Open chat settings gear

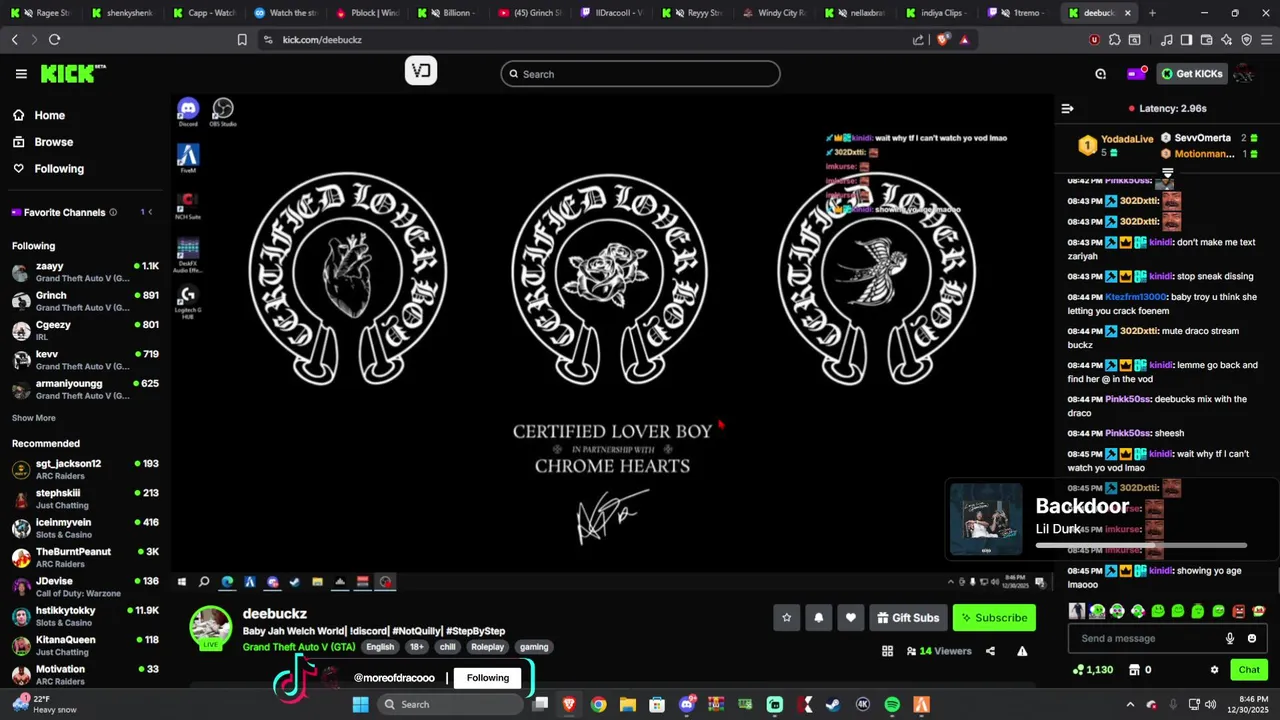(x=1214, y=670)
